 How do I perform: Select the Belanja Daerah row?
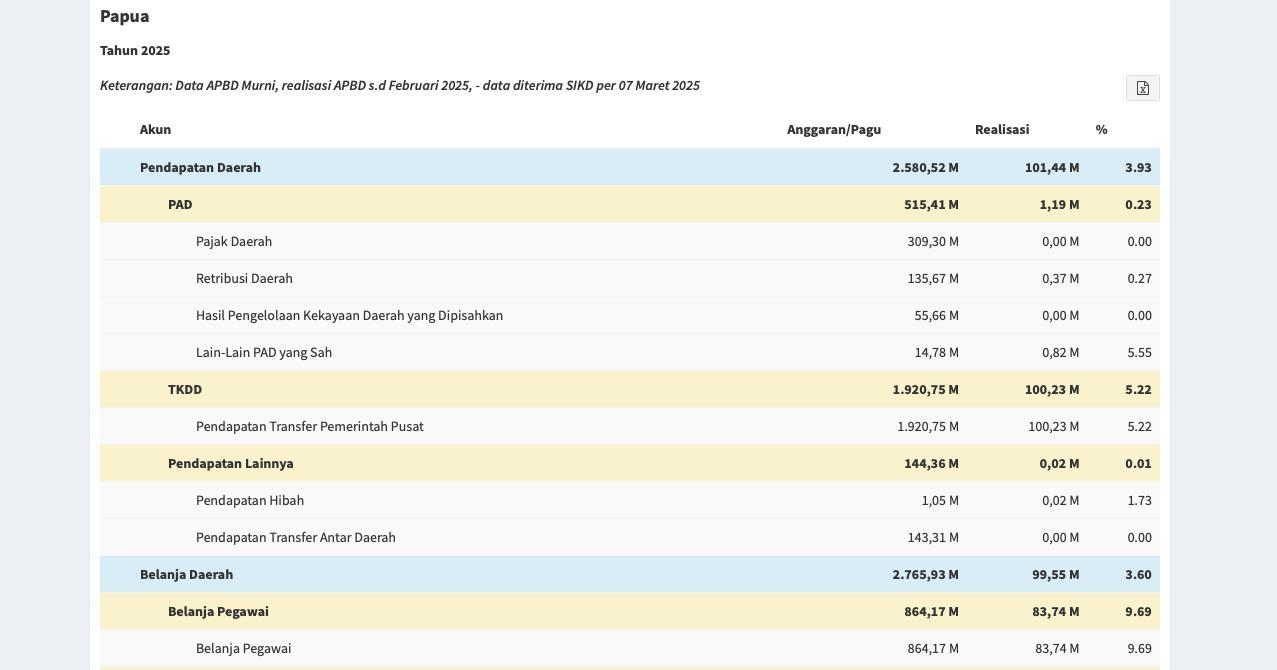pos(630,574)
